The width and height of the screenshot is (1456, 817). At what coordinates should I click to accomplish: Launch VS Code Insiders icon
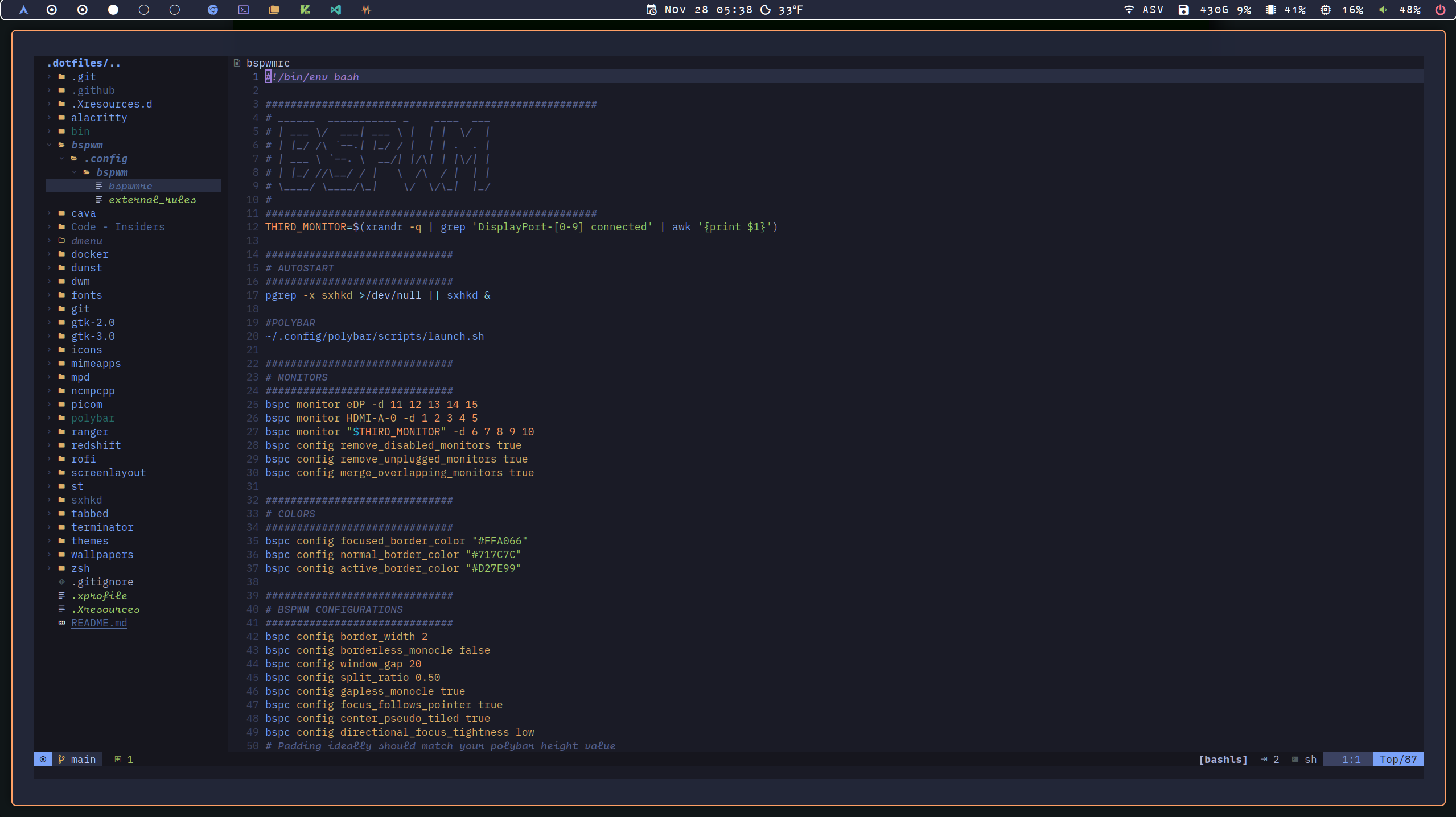point(336,10)
